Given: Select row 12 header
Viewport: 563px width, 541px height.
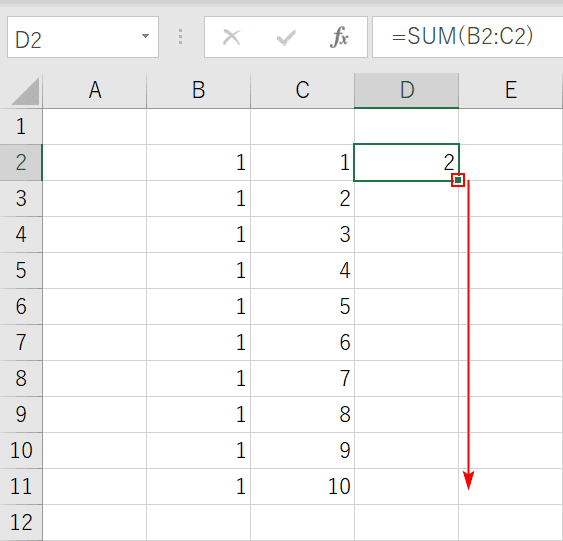Looking at the screenshot, I should tap(21, 522).
